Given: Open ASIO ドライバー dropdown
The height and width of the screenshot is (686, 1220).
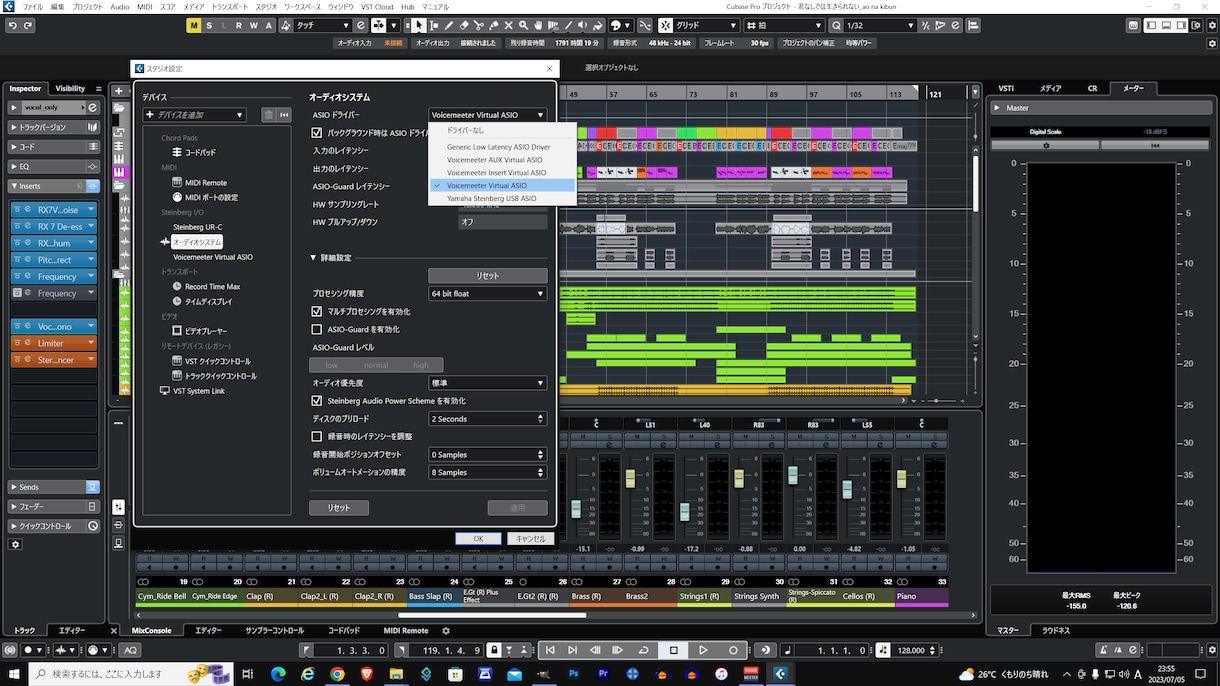Looking at the screenshot, I should pos(488,115).
